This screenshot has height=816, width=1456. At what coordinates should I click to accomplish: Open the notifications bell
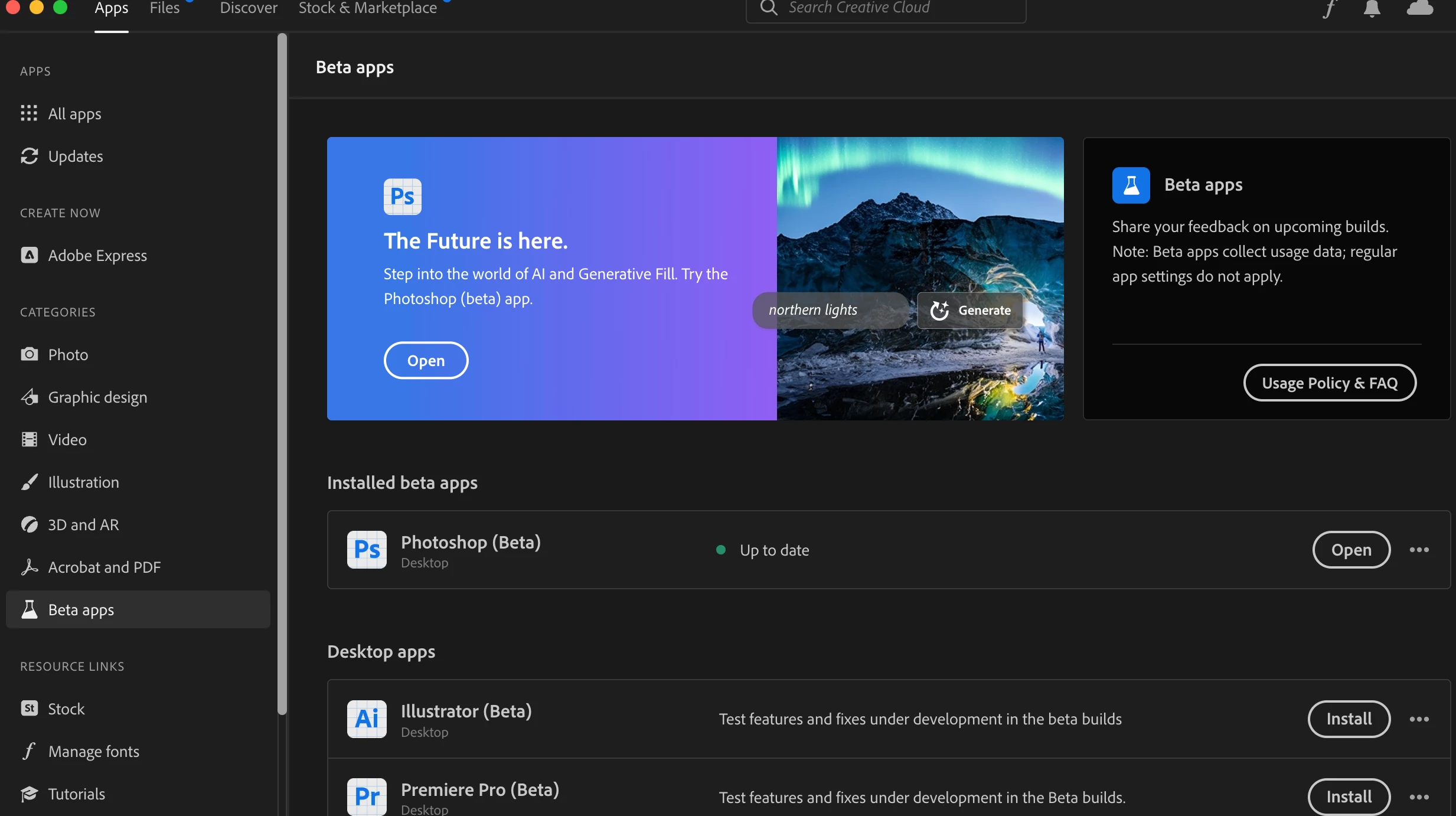pyautogui.click(x=1372, y=8)
